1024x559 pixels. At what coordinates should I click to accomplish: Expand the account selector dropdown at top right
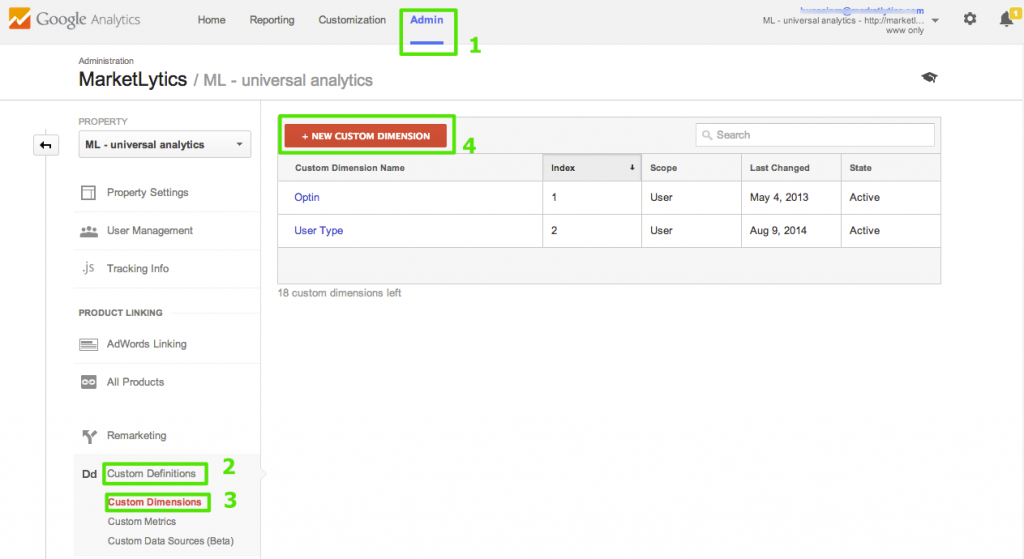(934, 20)
